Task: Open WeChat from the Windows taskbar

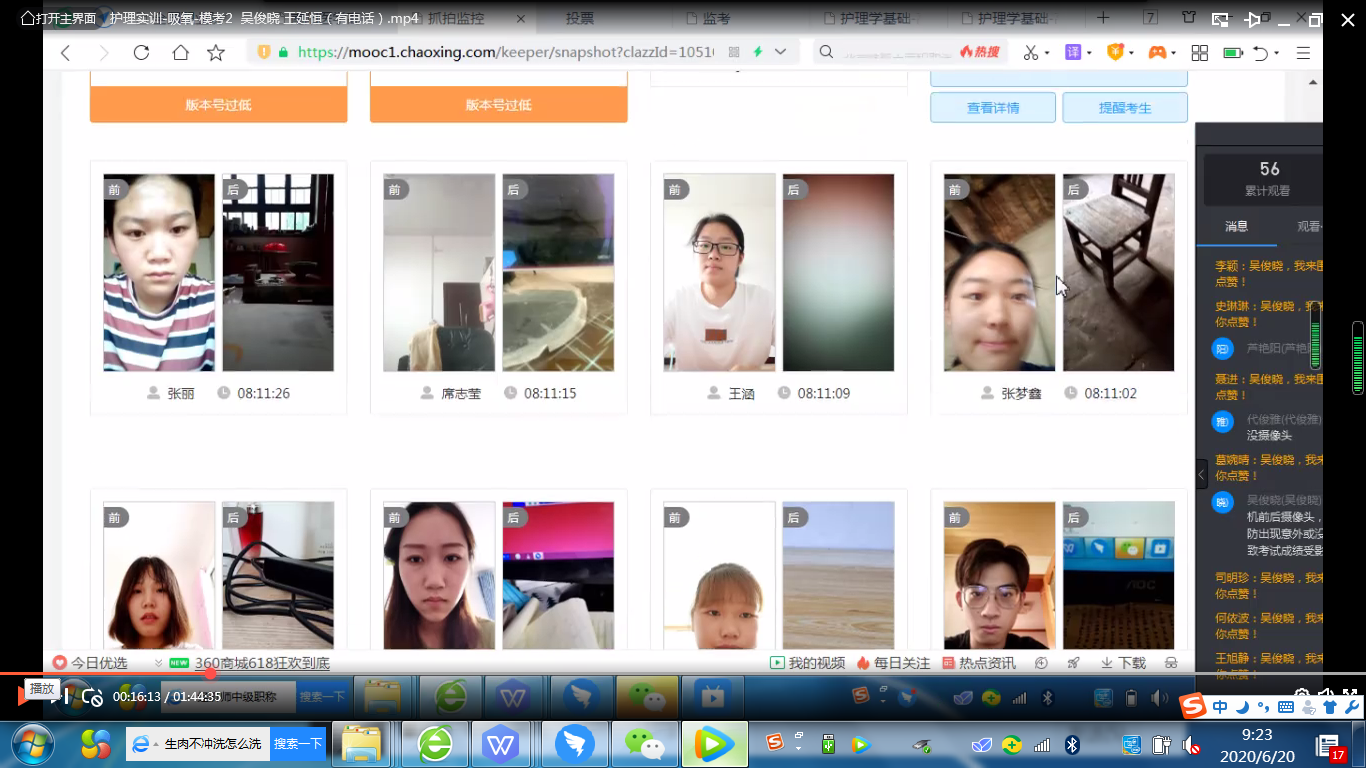Action: [x=645, y=743]
